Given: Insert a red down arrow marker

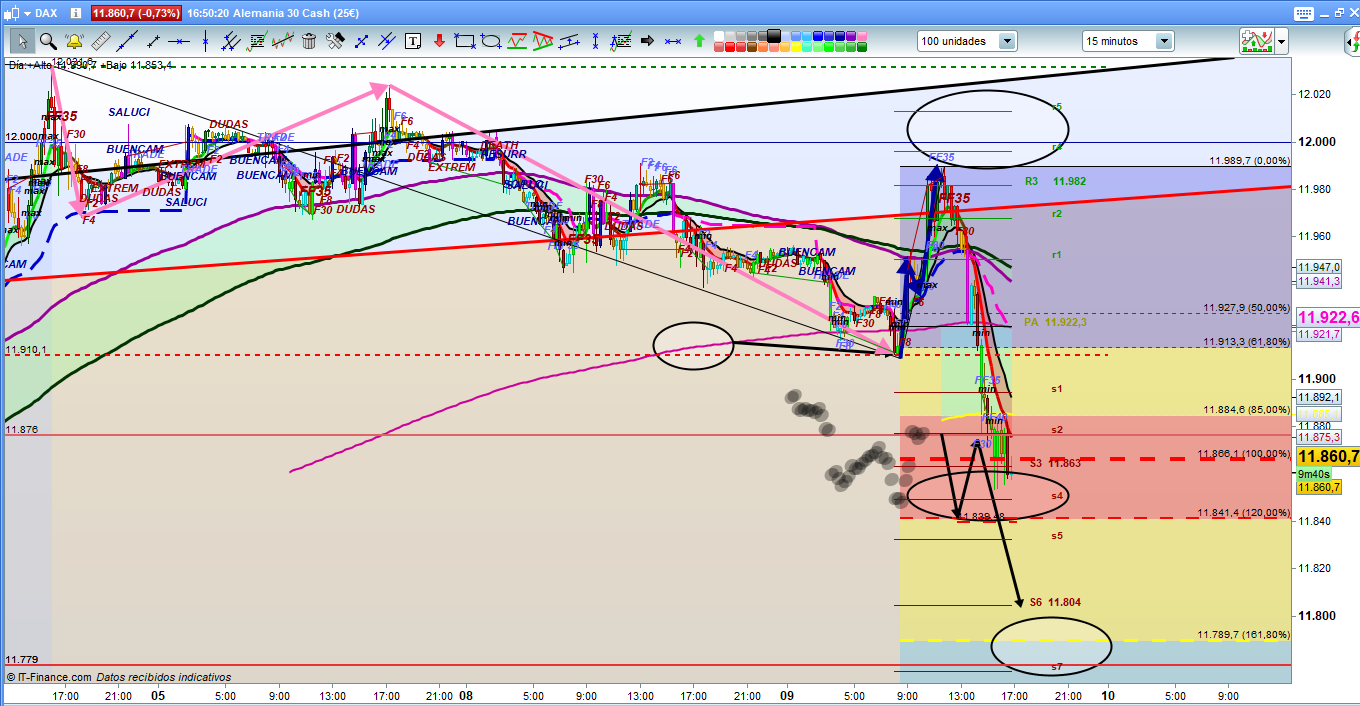Looking at the screenshot, I should coord(438,41).
